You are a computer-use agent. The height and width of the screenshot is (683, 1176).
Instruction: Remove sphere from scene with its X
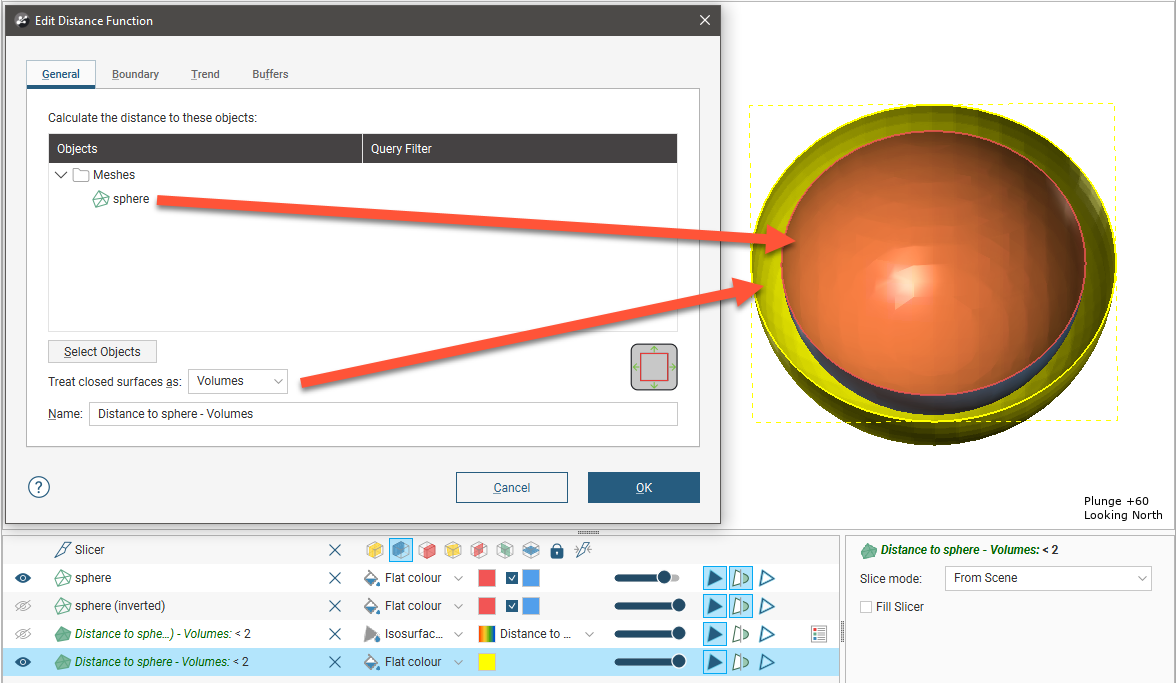[x=334, y=578]
